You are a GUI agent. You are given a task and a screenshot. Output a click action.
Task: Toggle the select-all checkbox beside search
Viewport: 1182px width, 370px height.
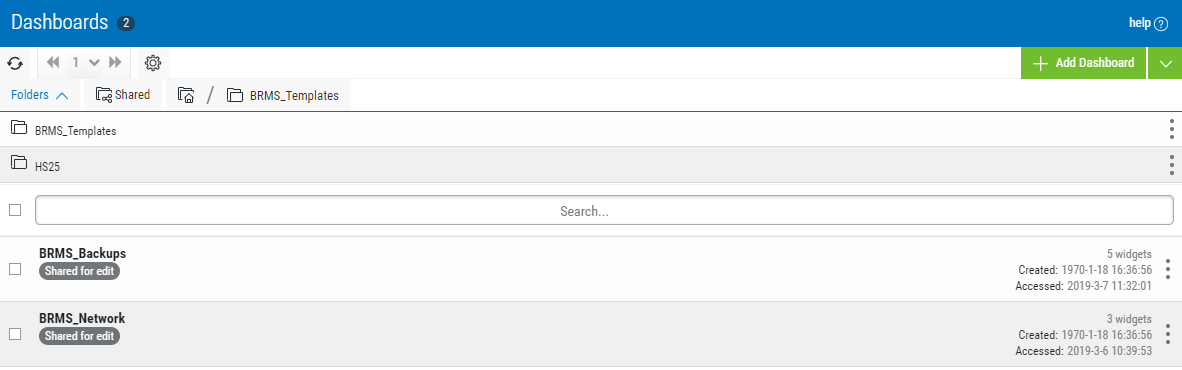15,210
